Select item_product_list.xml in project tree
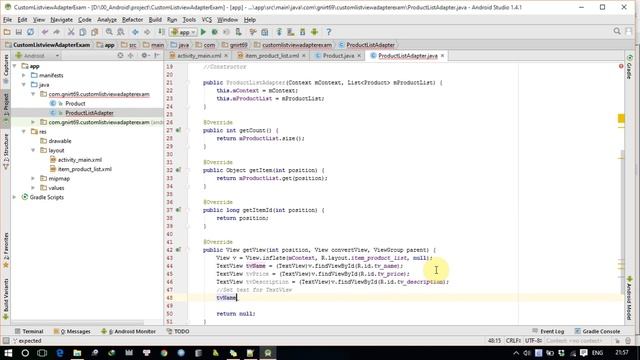The width and height of the screenshot is (640, 360). (x=84, y=169)
